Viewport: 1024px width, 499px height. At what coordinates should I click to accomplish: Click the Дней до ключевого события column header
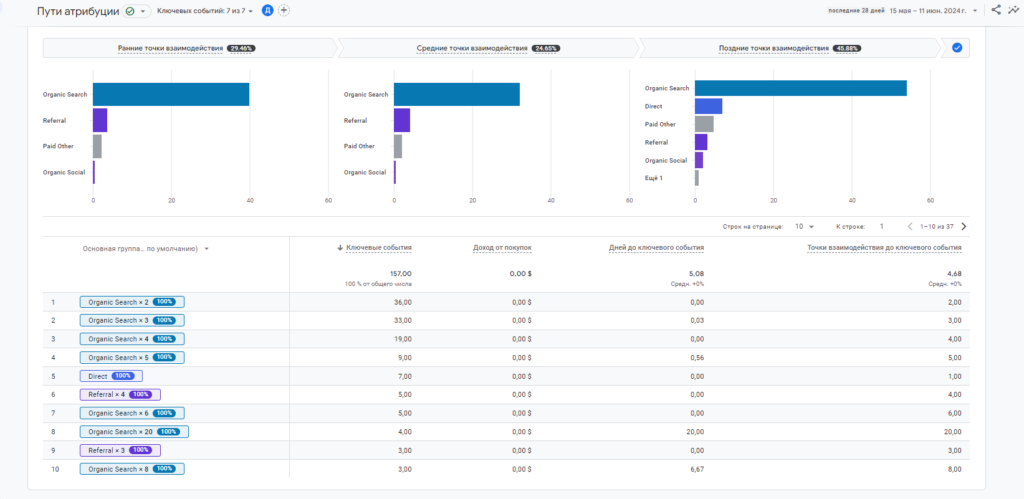coord(655,248)
